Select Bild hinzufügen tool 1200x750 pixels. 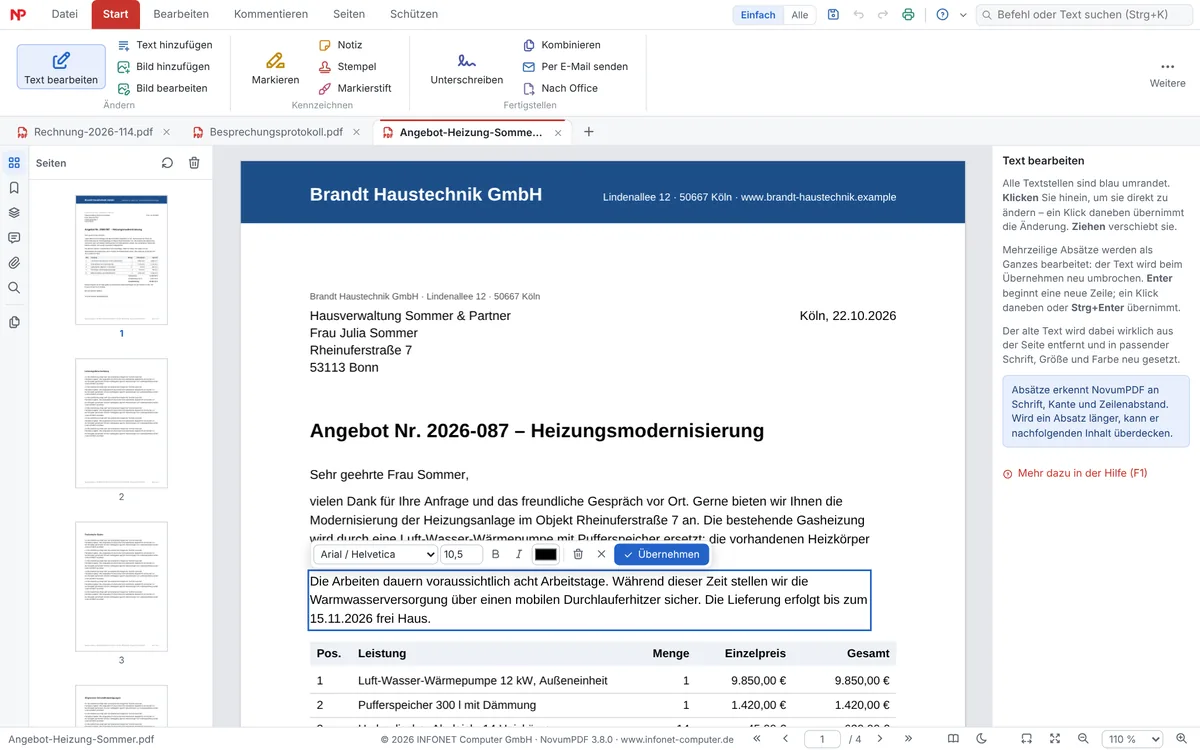point(163,67)
